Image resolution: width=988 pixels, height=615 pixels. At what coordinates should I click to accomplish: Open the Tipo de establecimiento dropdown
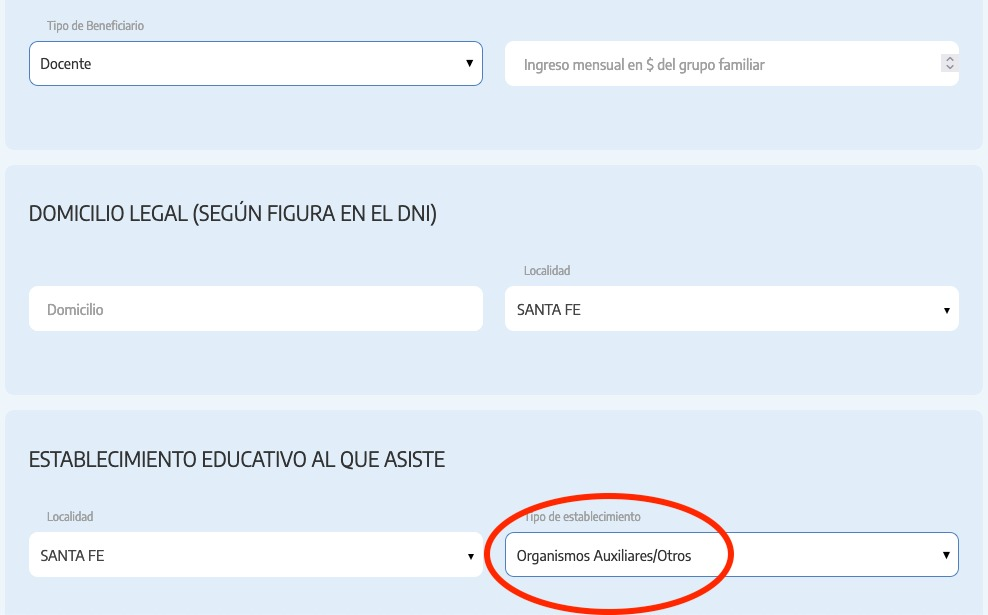click(730, 555)
